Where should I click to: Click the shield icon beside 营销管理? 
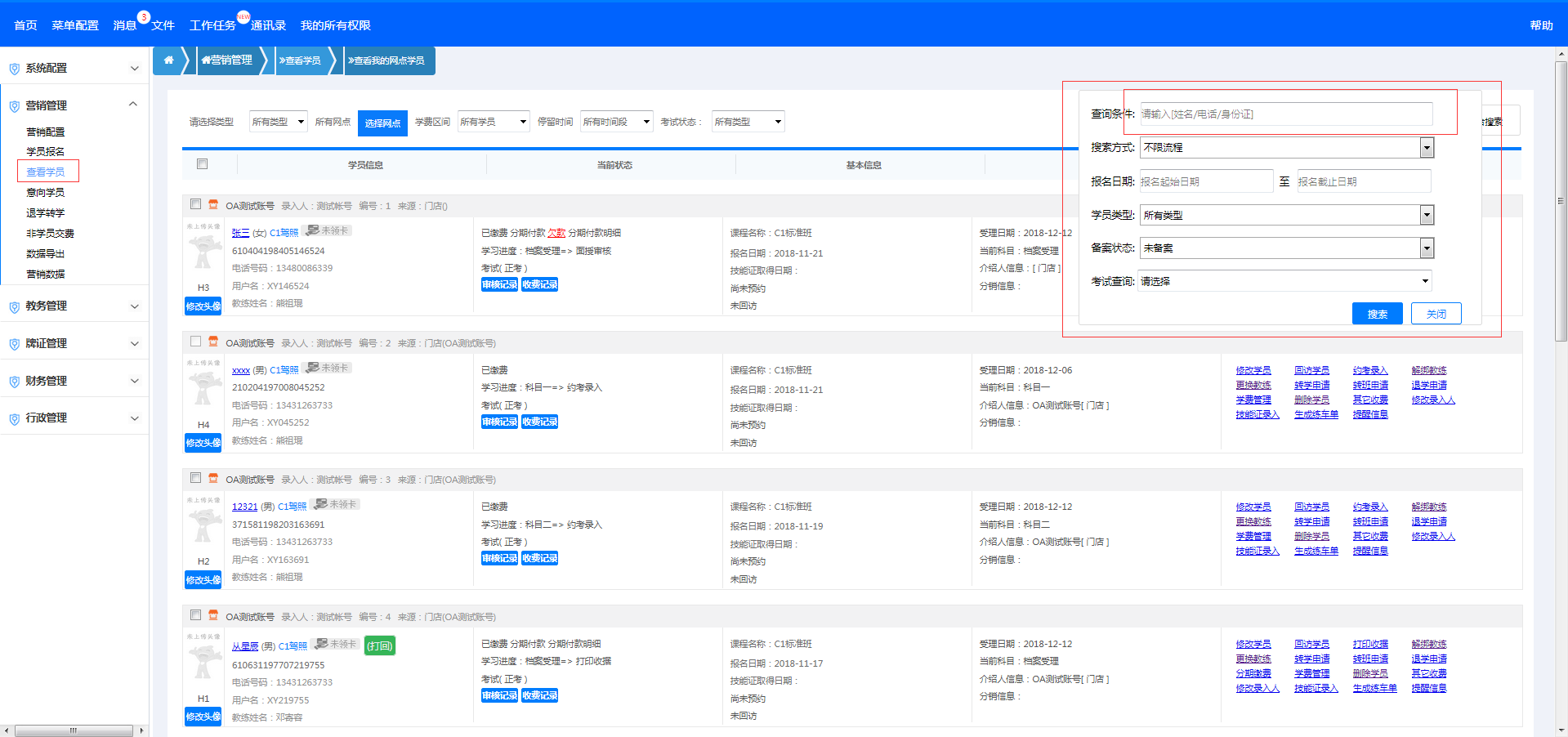[x=14, y=106]
